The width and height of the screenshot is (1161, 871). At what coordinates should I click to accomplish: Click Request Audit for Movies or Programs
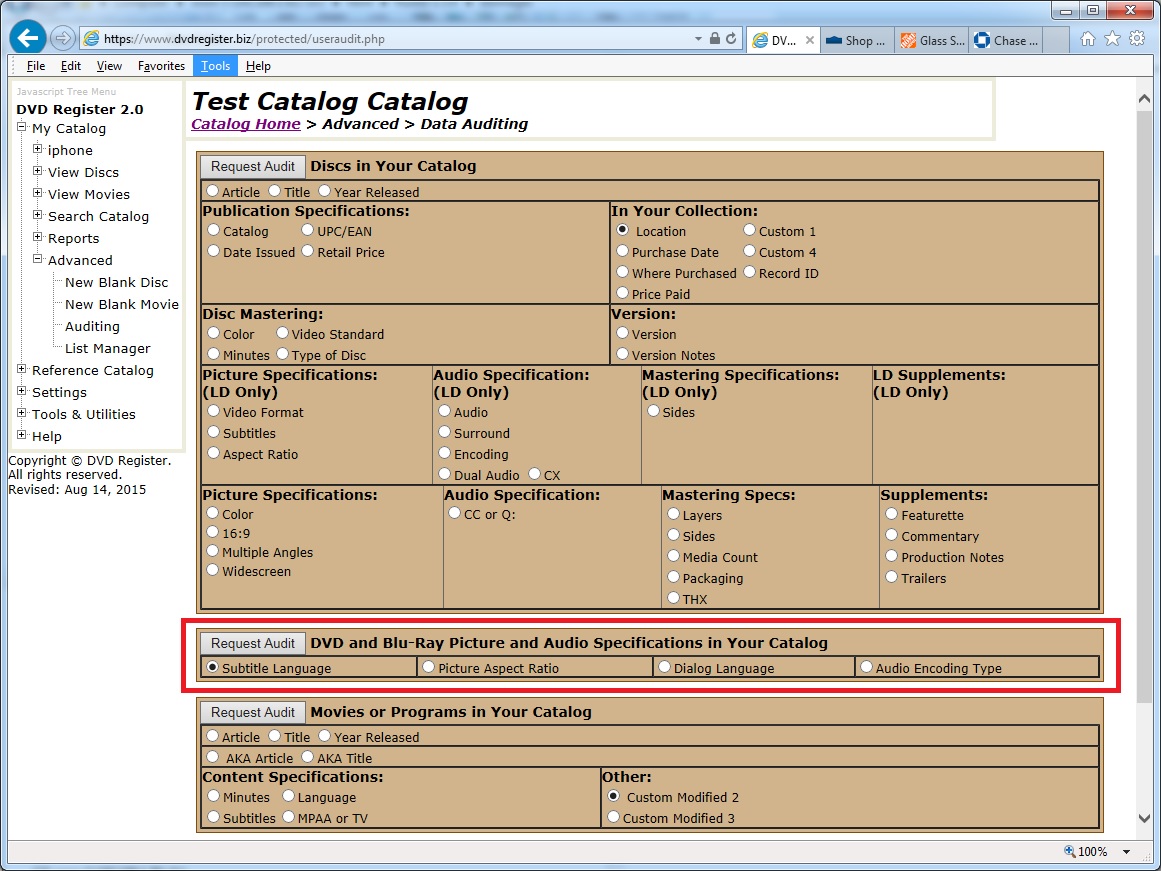pyautogui.click(x=252, y=713)
